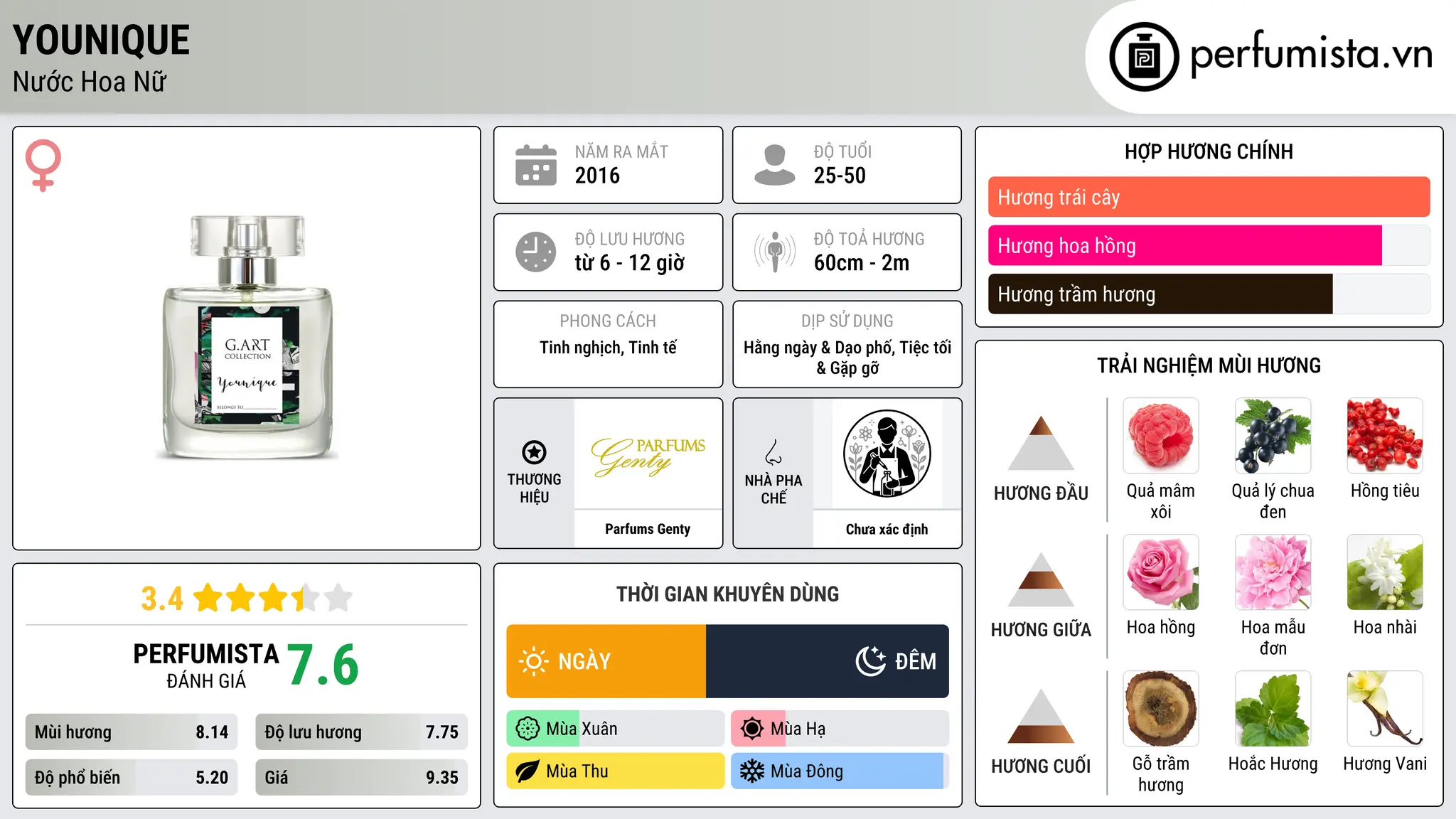Screen dimensions: 1456x819
Task: Click the longevity value từ 6 - 12 giờ
Action: [629, 263]
